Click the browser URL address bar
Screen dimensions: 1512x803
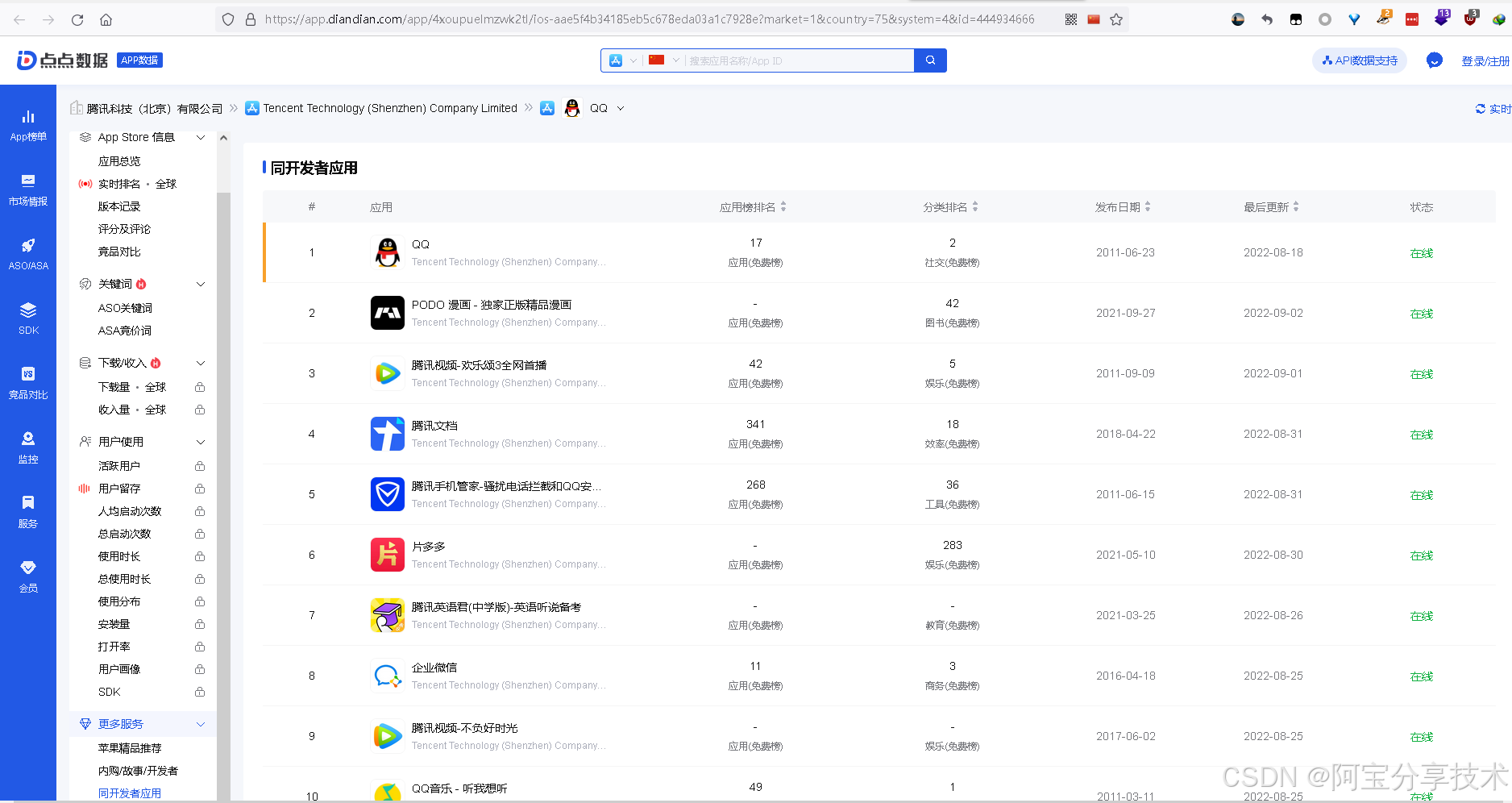[x=649, y=19]
